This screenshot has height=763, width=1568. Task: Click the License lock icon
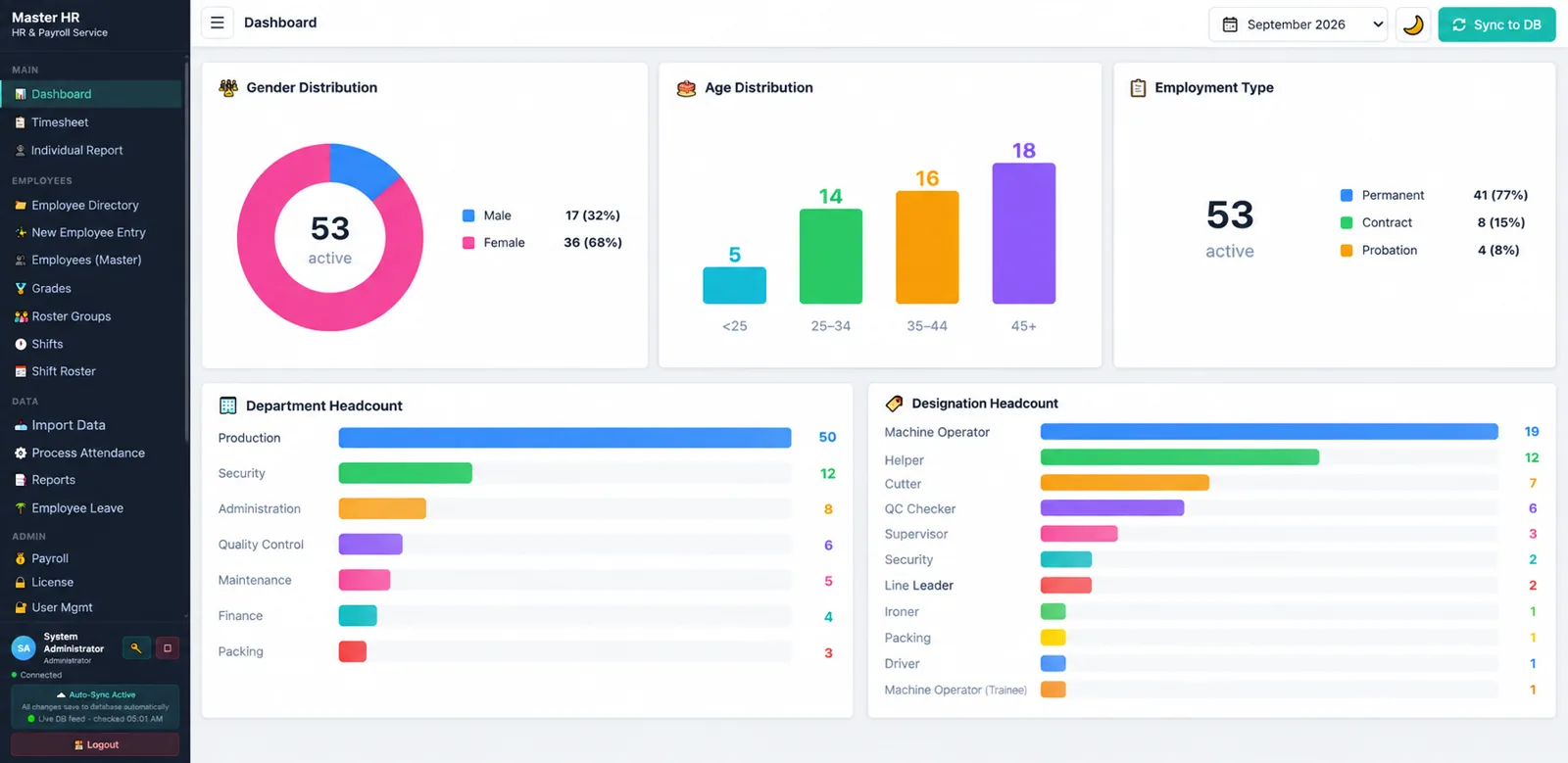coord(21,582)
